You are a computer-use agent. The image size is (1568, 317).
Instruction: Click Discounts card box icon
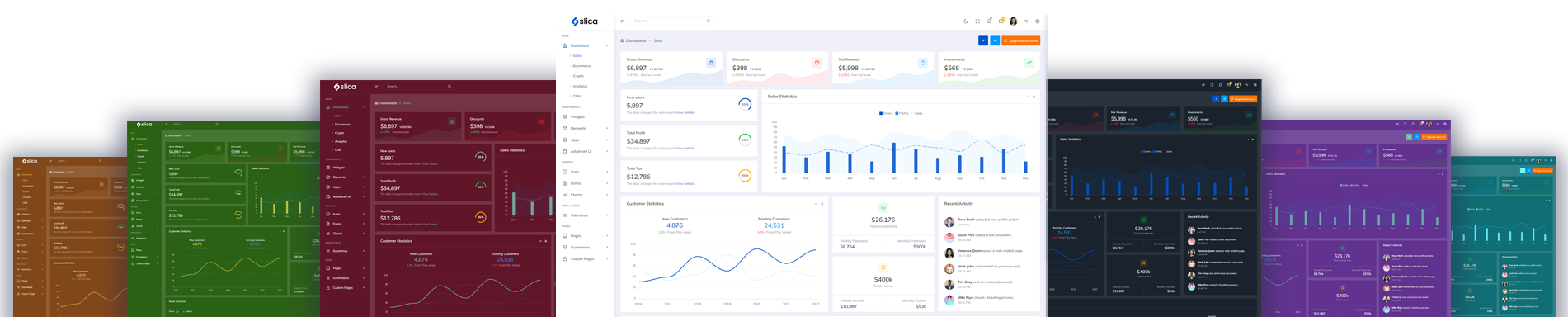[817, 63]
